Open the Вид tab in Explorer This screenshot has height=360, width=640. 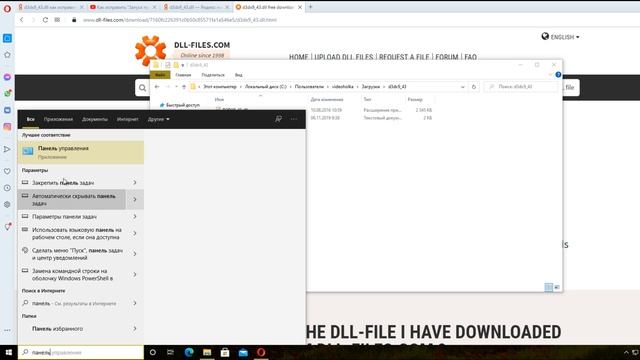pyautogui.click(x=239, y=75)
